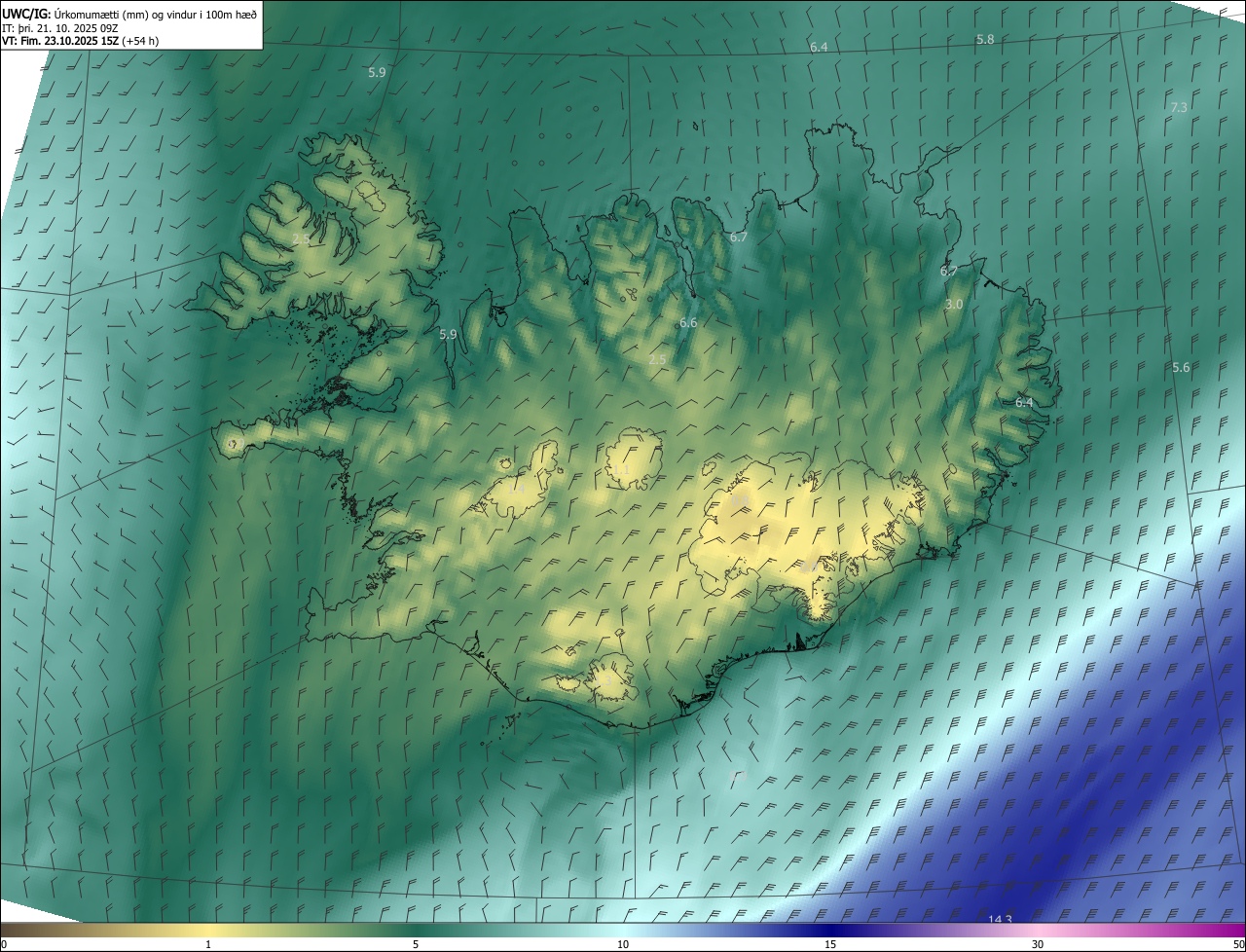The image size is (1246, 952).
Task: Click the 50 tick label on the colour scale
Action: tap(1238, 944)
